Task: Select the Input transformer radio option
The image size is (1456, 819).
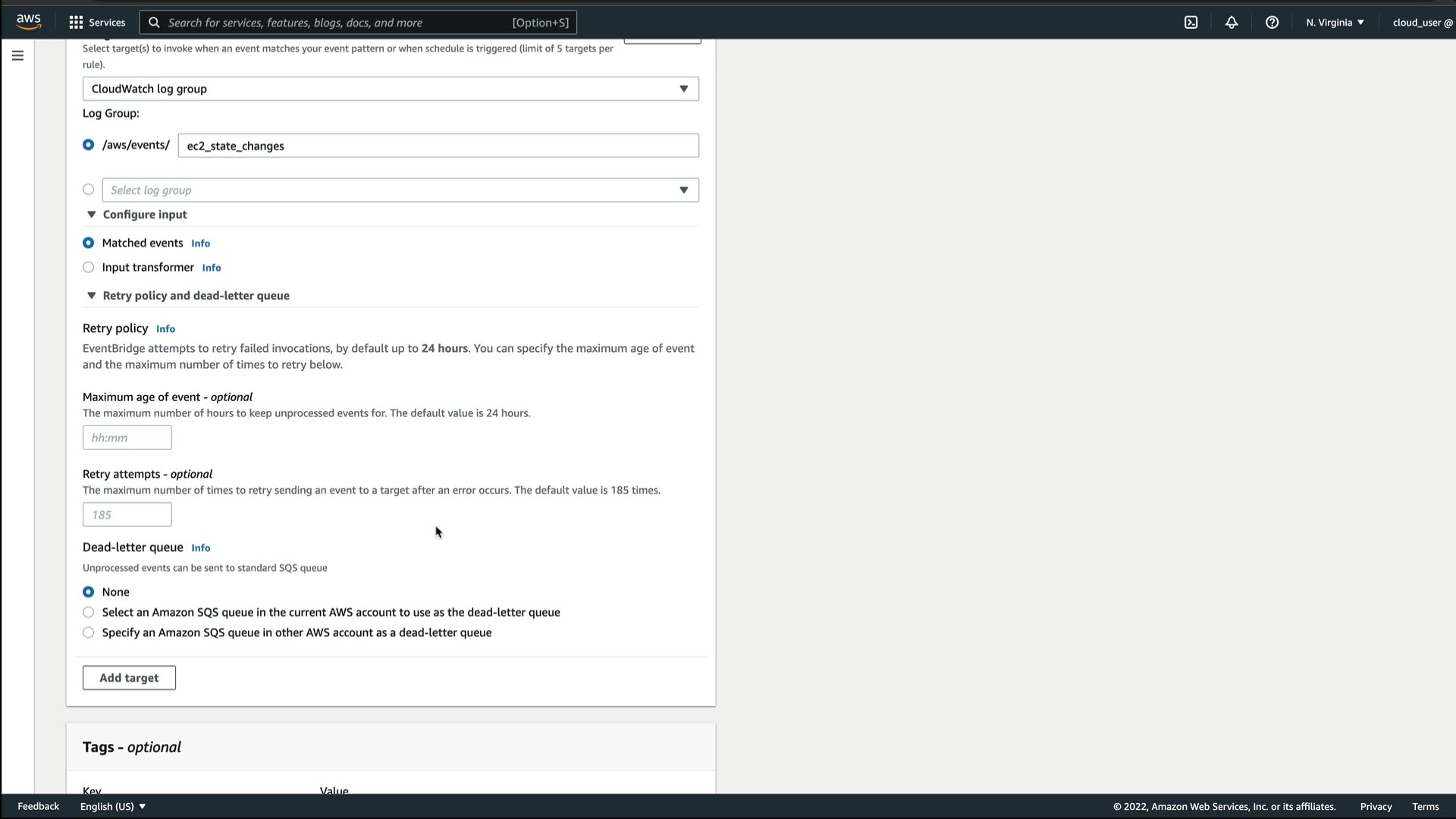Action: pos(89,267)
